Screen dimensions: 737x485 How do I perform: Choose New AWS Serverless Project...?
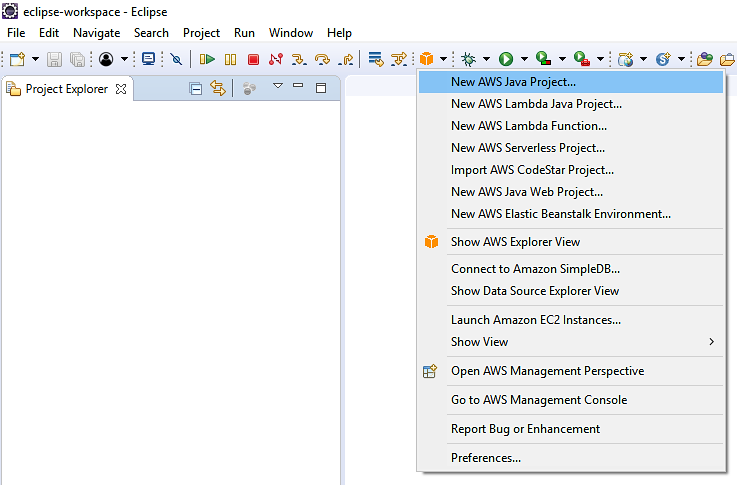click(x=571, y=148)
